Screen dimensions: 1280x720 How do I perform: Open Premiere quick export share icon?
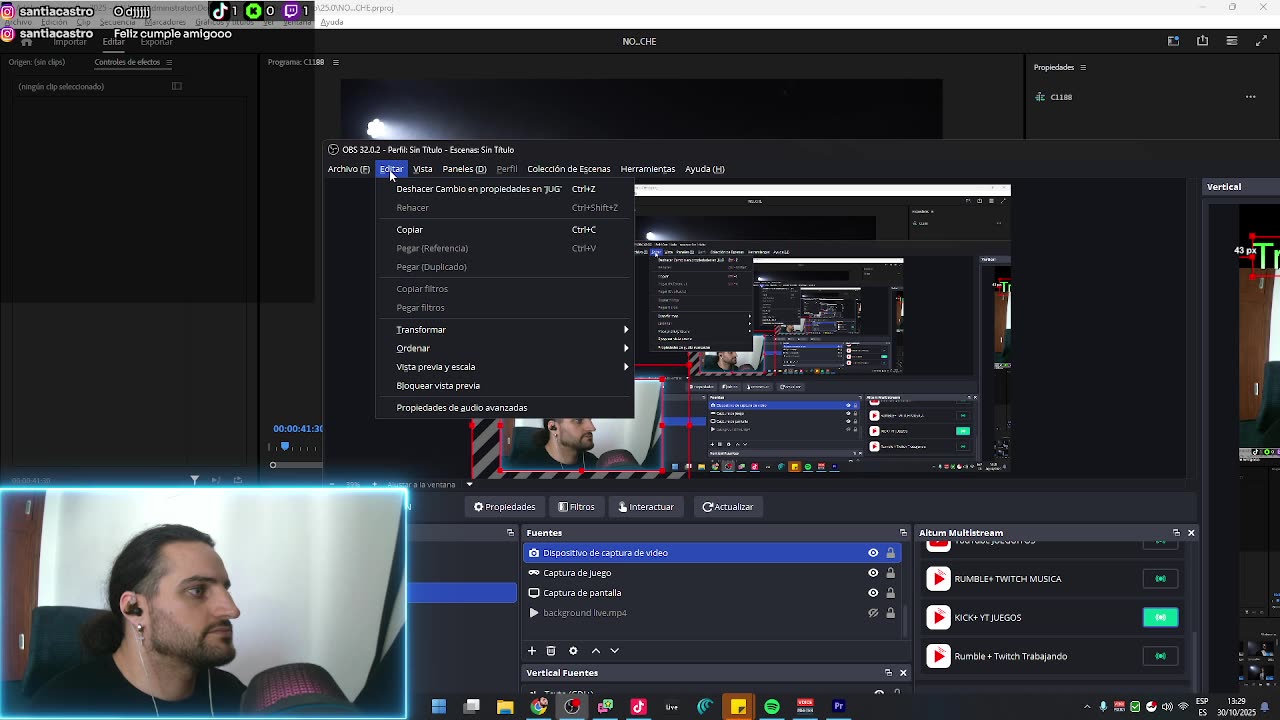click(1202, 41)
